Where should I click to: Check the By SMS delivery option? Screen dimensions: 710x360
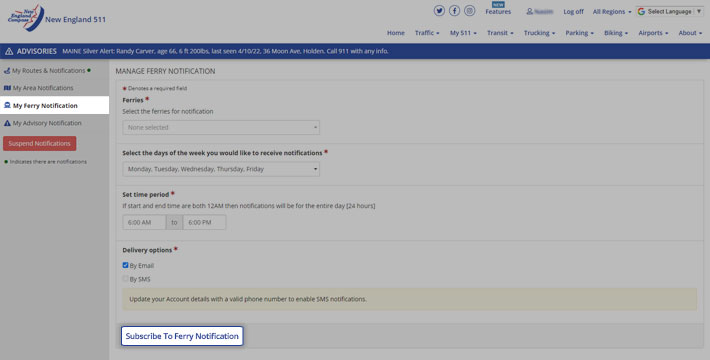[125, 279]
